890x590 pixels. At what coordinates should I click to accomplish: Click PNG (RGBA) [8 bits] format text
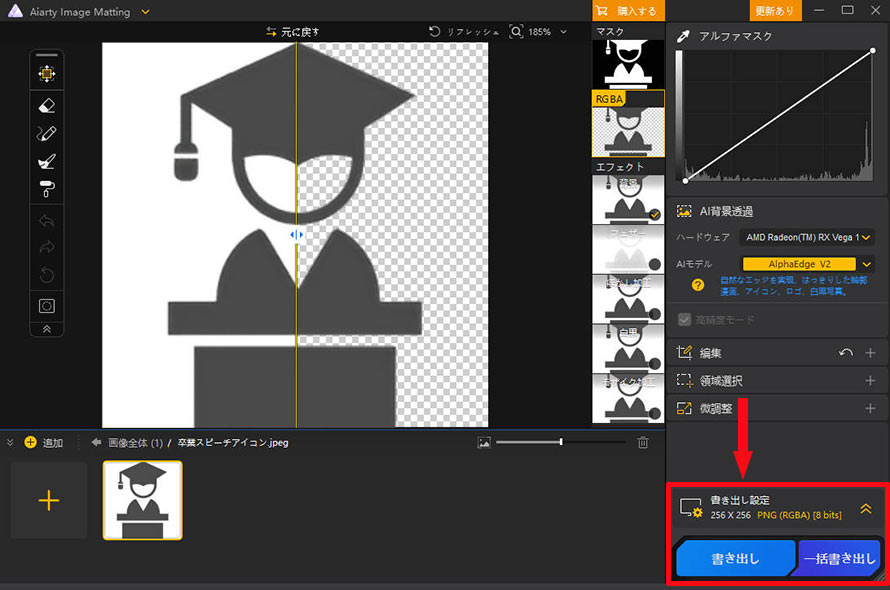[799, 515]
